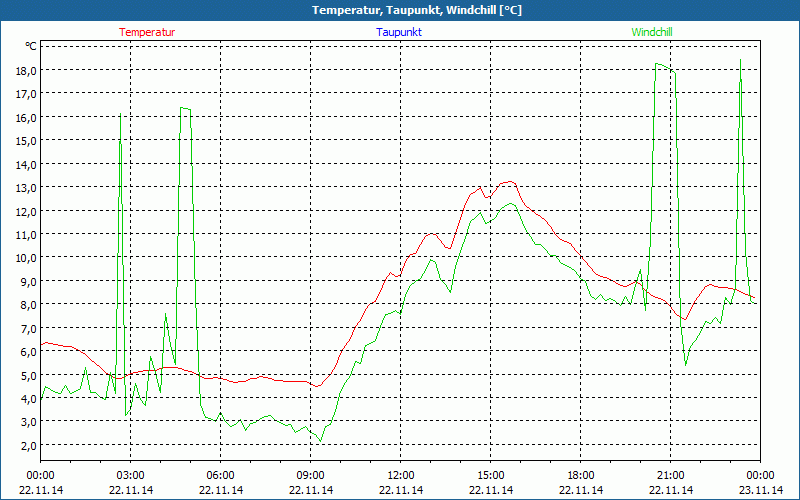
Task: Select the 15,0 y-axis value
Action: (26, 141)
